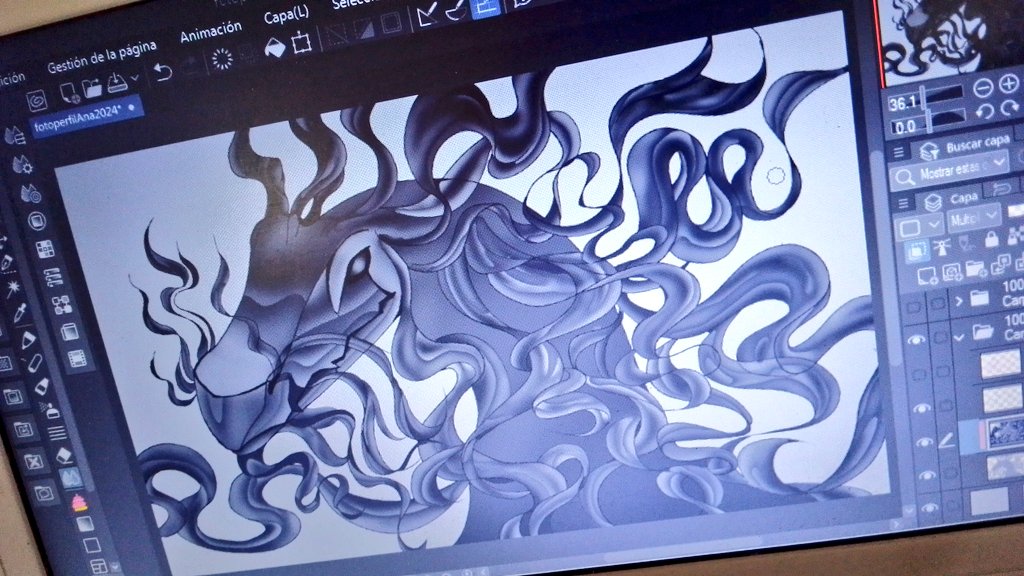Select the highlighted artwork layer thumbnail
Viewport: 1024px width, 576px height.
[1005, 434]
